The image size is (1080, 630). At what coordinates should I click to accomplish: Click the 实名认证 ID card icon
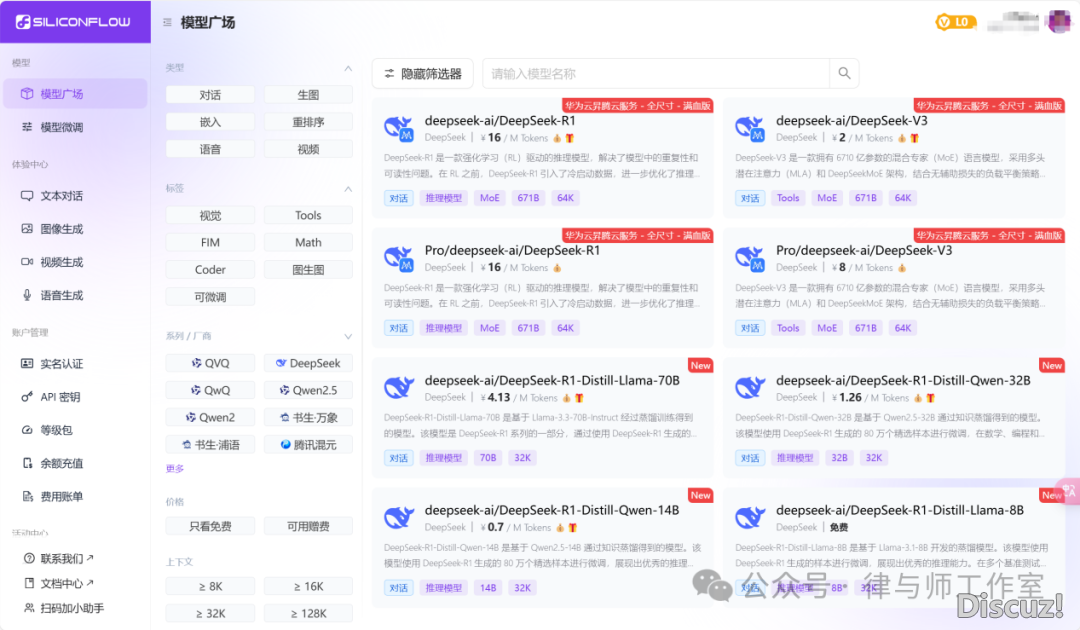click(x=27, y=363)
